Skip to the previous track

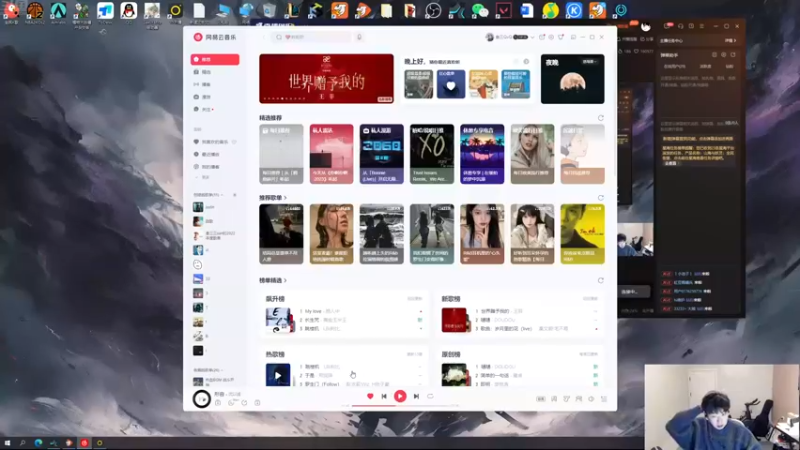[384, 396]
